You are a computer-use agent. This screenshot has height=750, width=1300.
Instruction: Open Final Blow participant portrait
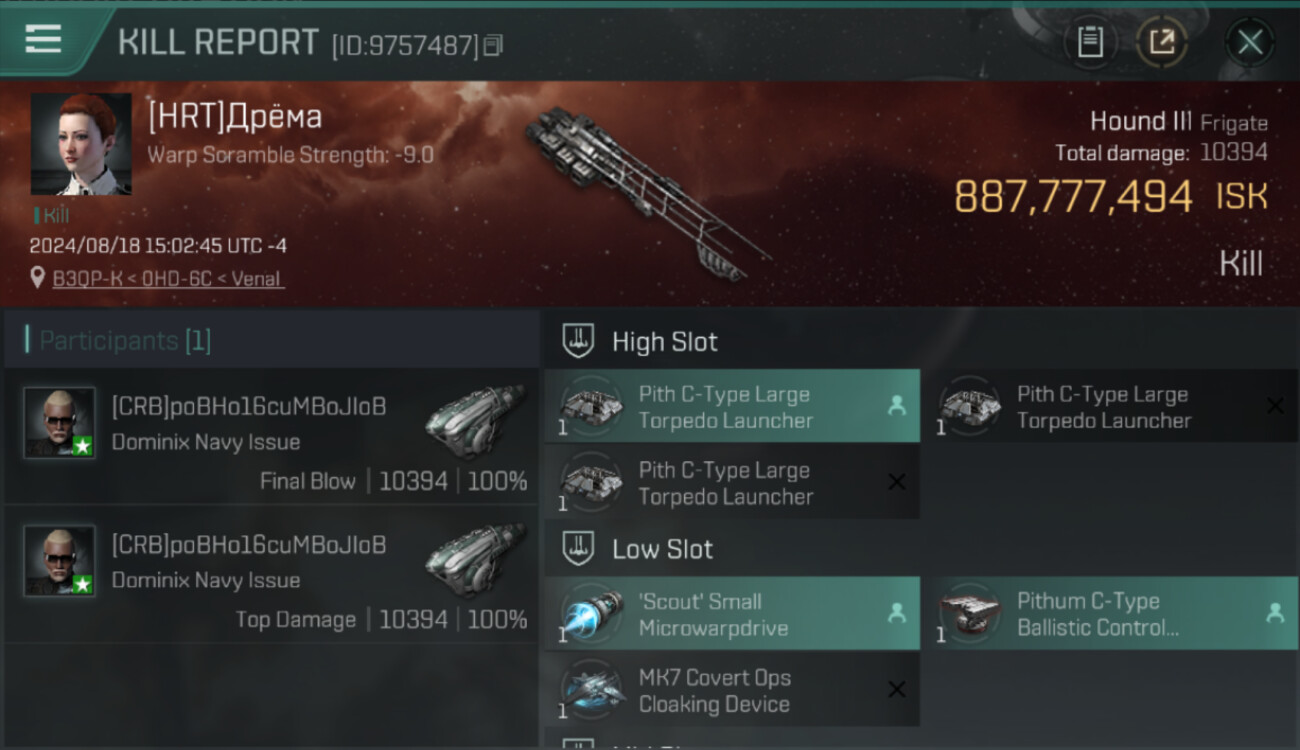point(60,423)
